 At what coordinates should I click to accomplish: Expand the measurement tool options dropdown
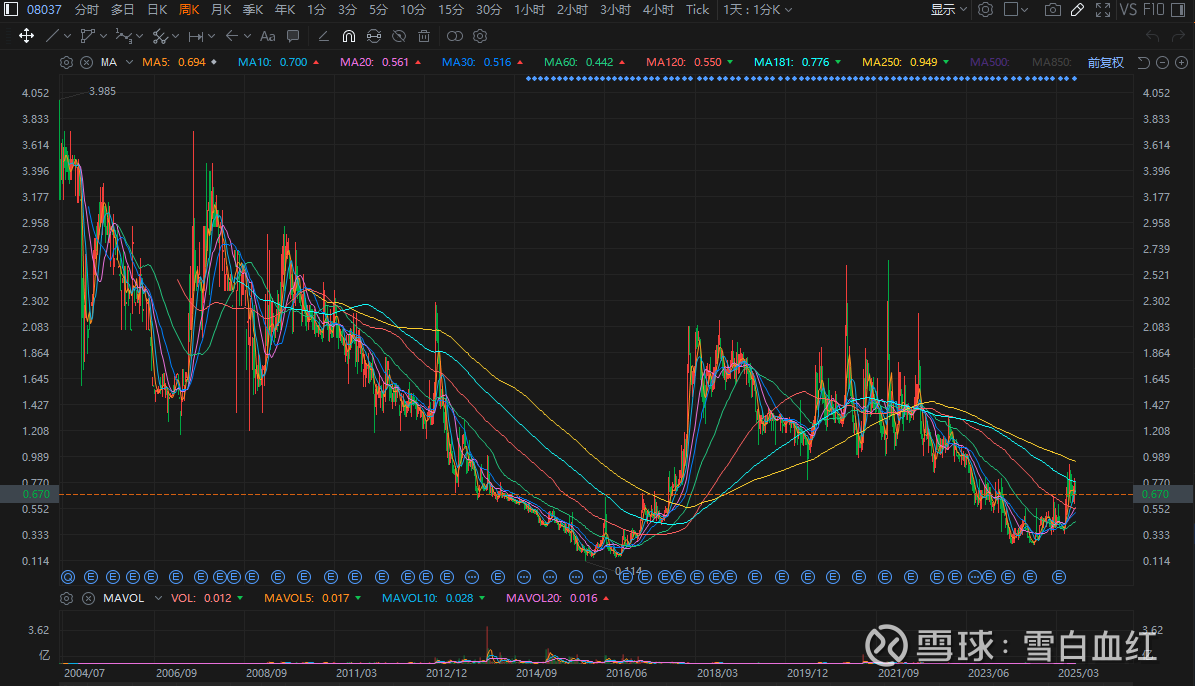(x=211, y=36)
